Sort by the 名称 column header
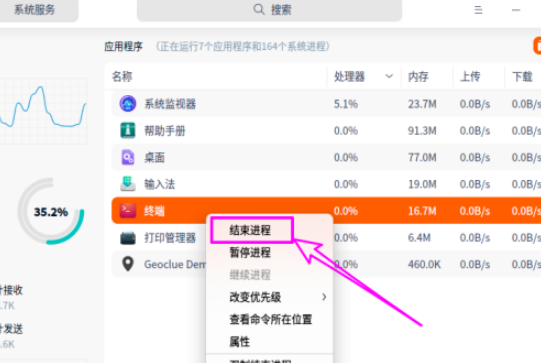Screen dimensions: 541x363 (122, 76)
